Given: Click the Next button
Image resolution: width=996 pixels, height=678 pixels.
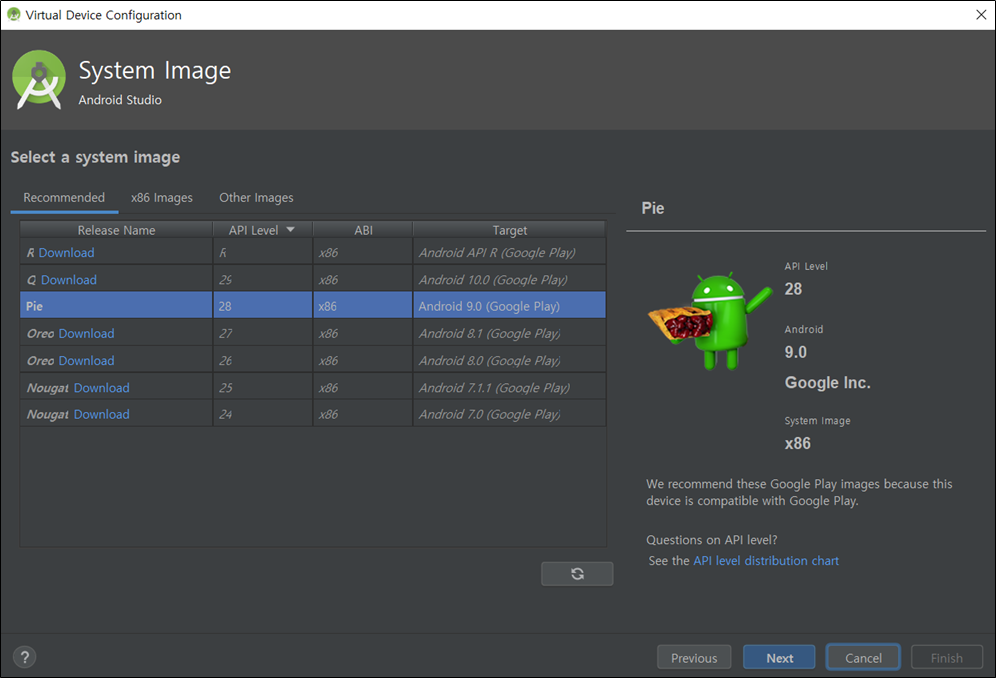Looking at the screenshot, I should click(779, 658).
